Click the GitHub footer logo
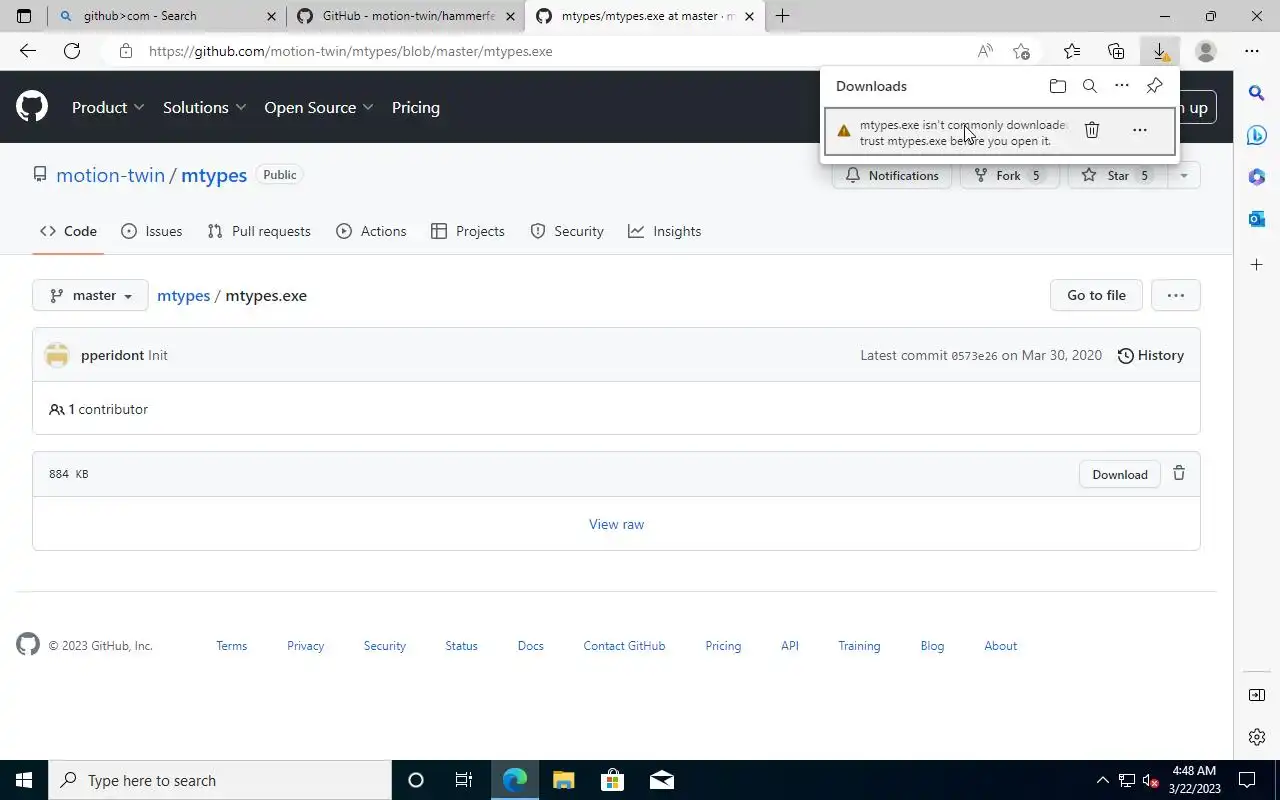This screenshot has height=800, width=1280. [28, 645]
